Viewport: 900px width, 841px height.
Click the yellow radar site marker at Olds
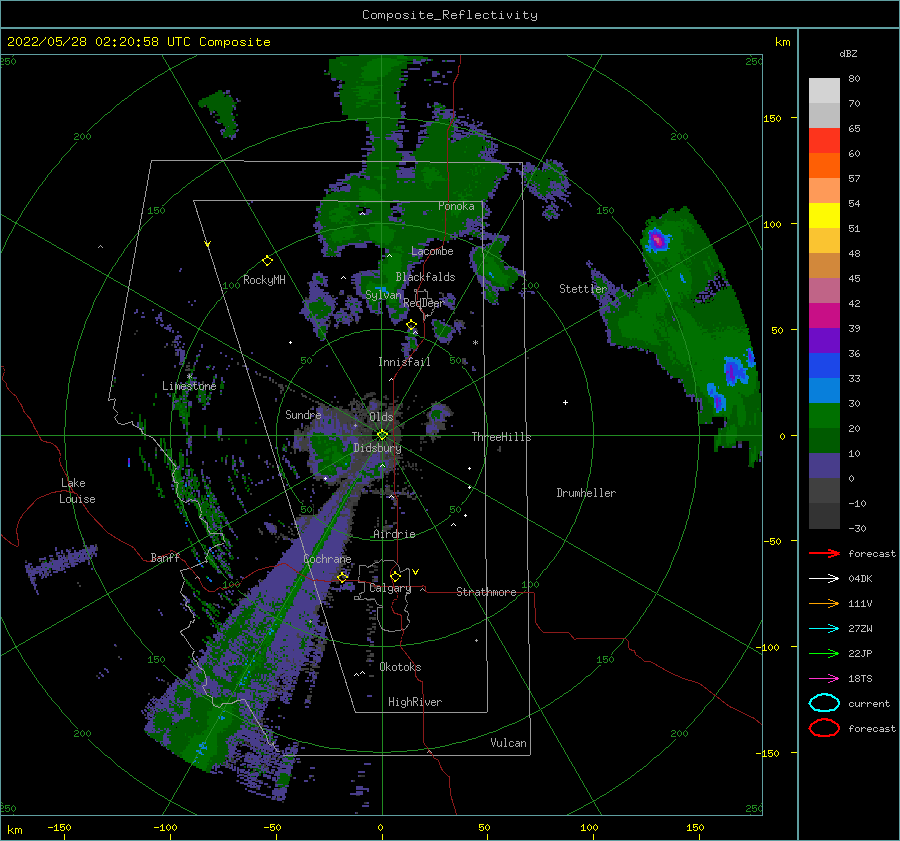[382, 435]
